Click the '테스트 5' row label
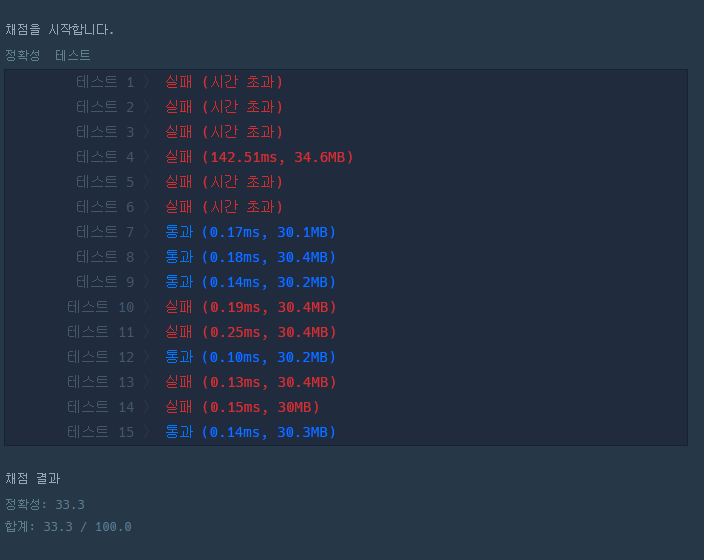 [105, 182]
